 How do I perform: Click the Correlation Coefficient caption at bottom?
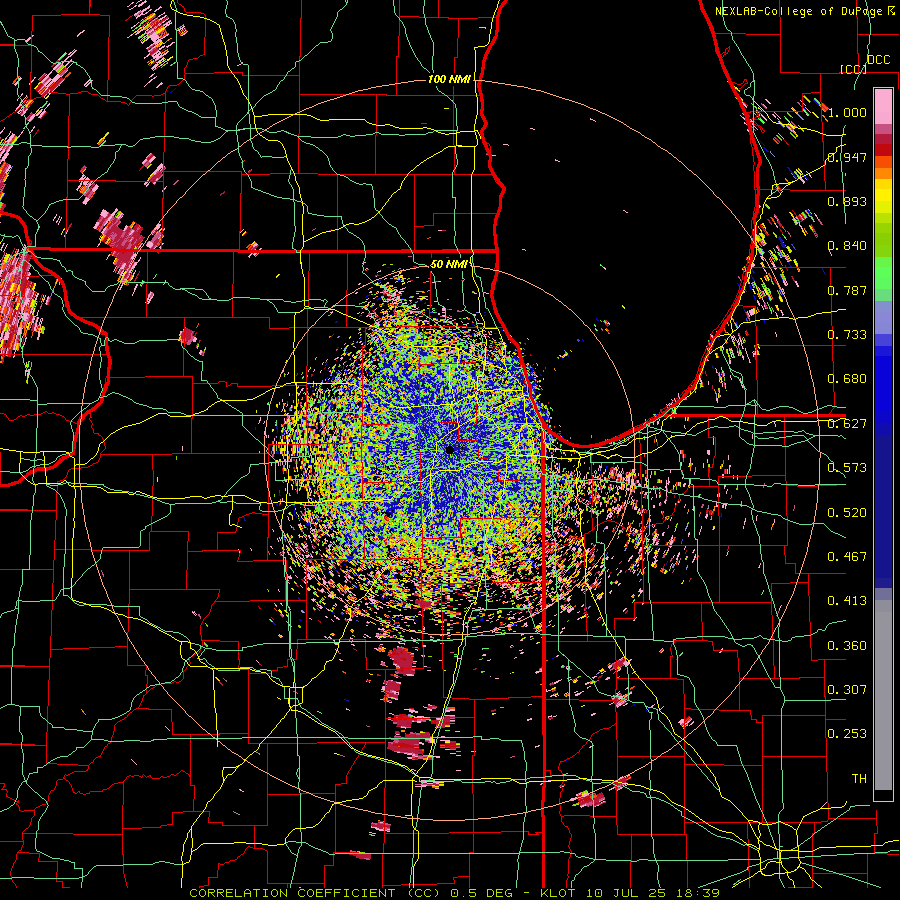click(x=454, y=893)
